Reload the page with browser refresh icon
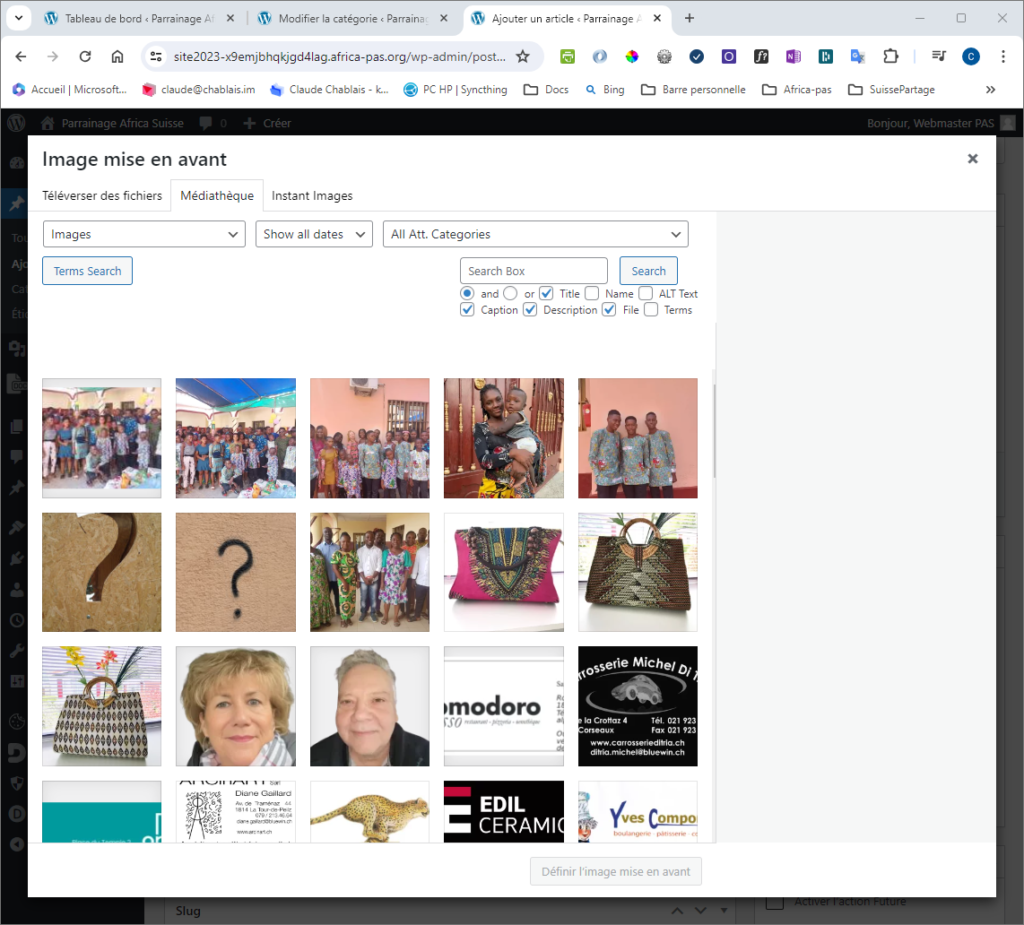Viewport: 1024px width, 925px height. click(85, 57)
